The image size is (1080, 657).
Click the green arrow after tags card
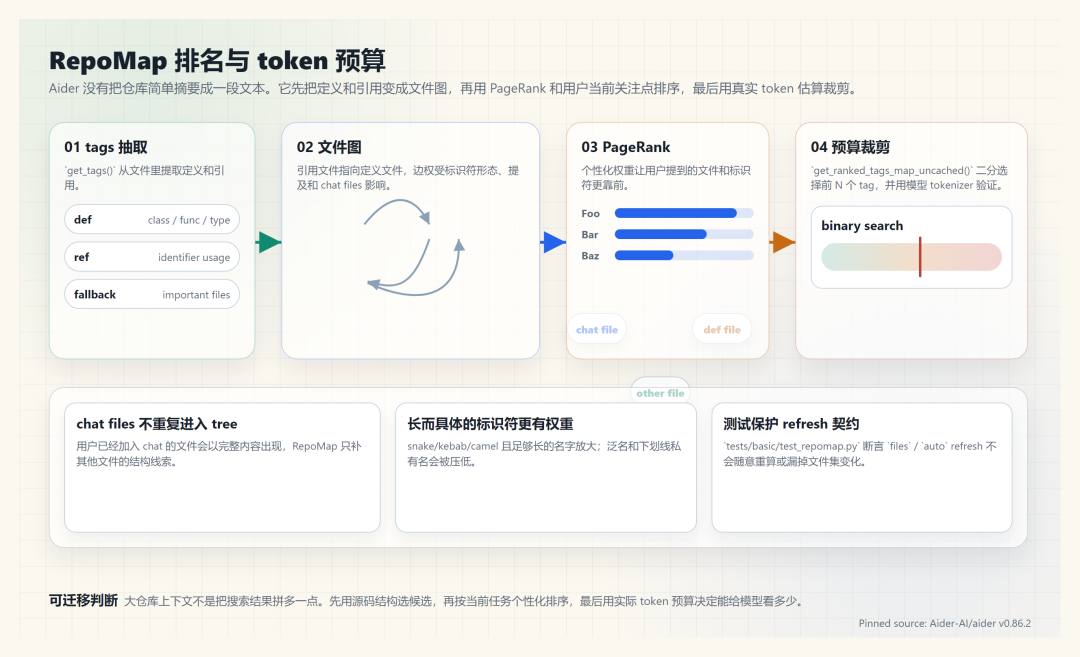269,242
